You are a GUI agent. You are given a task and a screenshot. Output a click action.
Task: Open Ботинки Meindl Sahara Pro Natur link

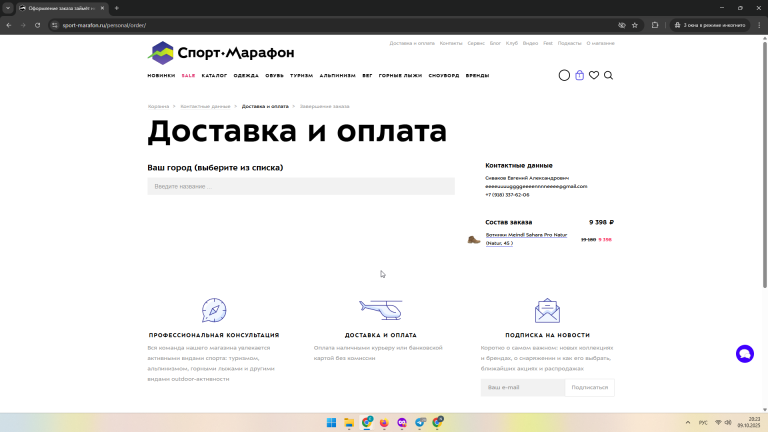(x=526, y=239)
